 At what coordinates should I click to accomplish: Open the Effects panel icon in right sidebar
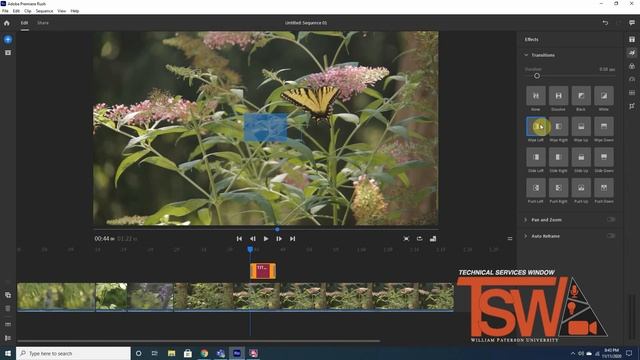click(x=632, y=53)
